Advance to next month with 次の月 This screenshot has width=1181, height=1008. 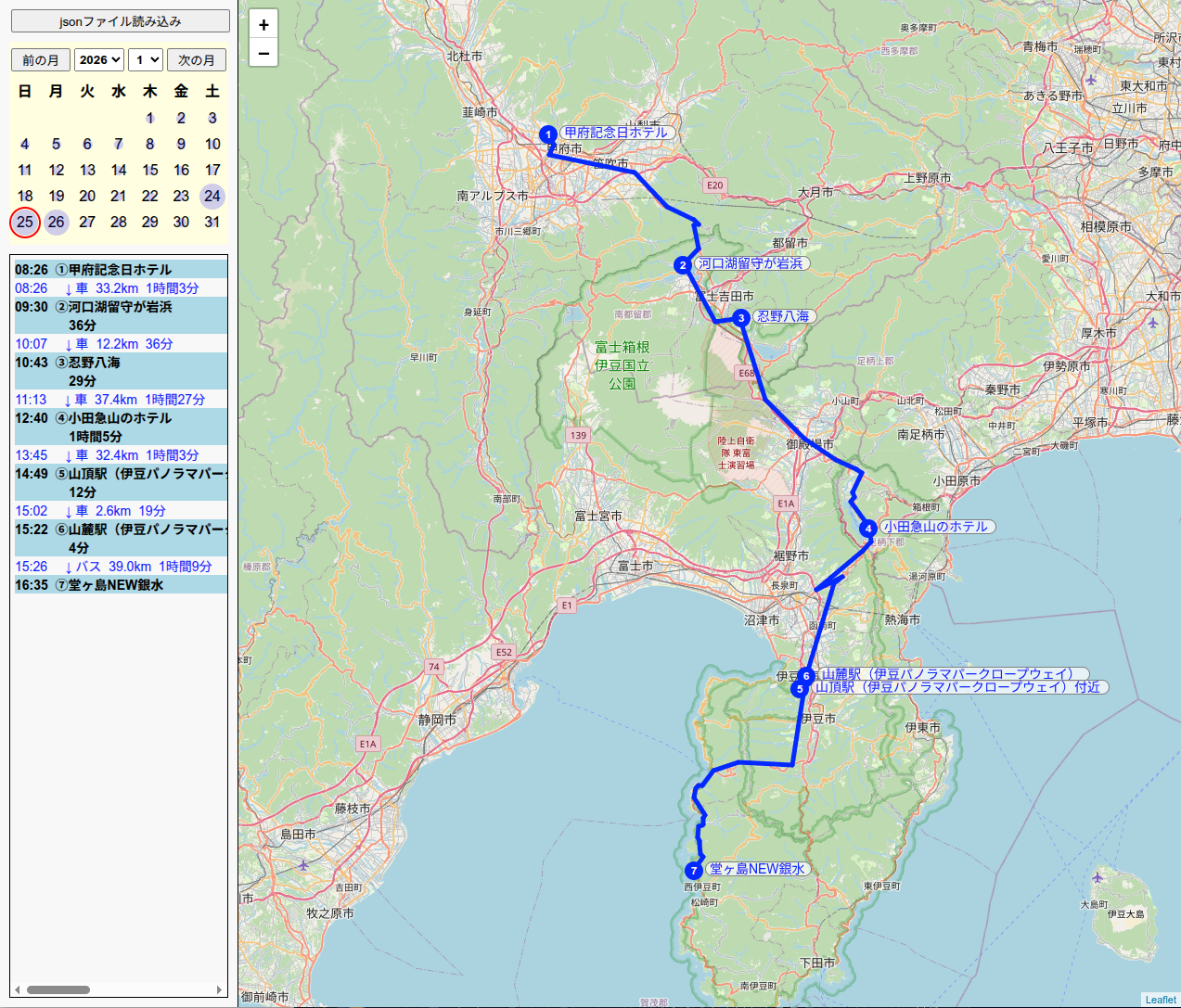tap(197, 60)
